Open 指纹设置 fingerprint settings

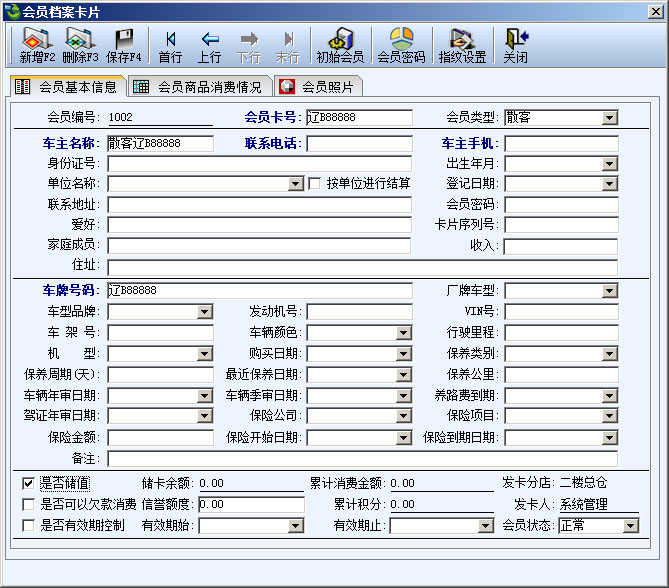click(462, 45)
